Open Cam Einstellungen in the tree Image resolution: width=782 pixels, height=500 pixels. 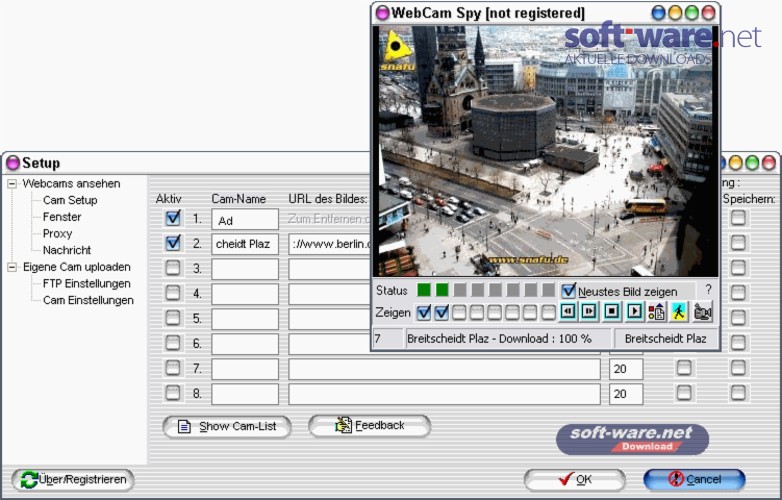(x=88, y=300)
